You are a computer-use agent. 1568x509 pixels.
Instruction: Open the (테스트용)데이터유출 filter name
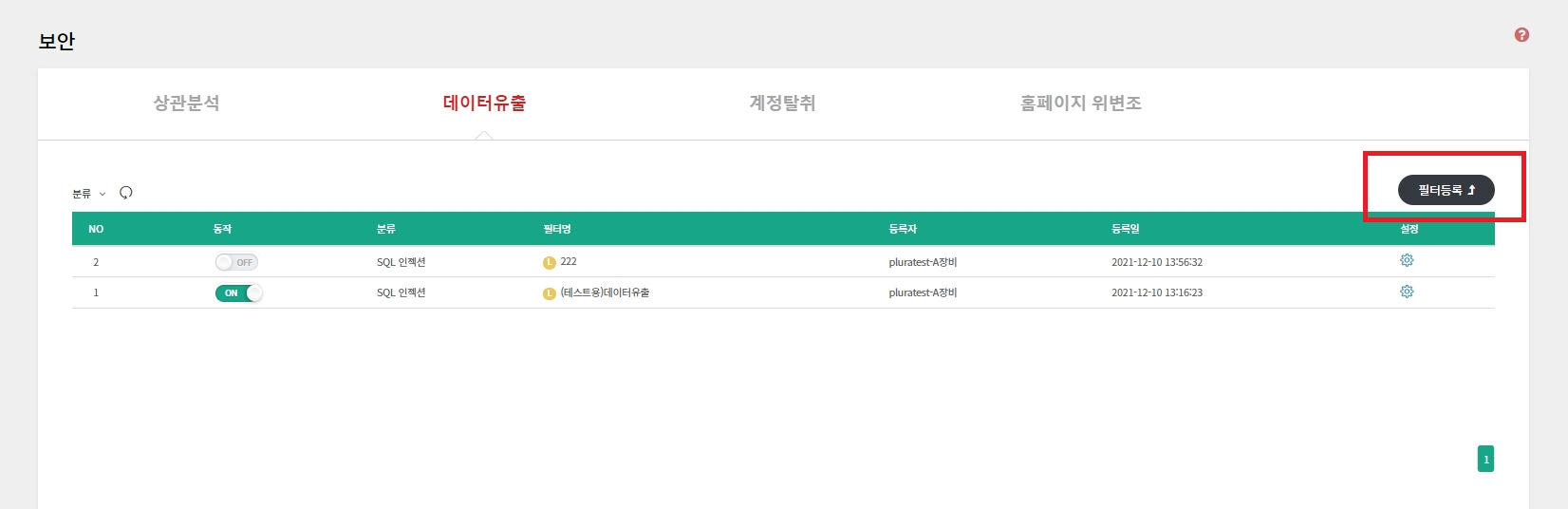(605, 292)
